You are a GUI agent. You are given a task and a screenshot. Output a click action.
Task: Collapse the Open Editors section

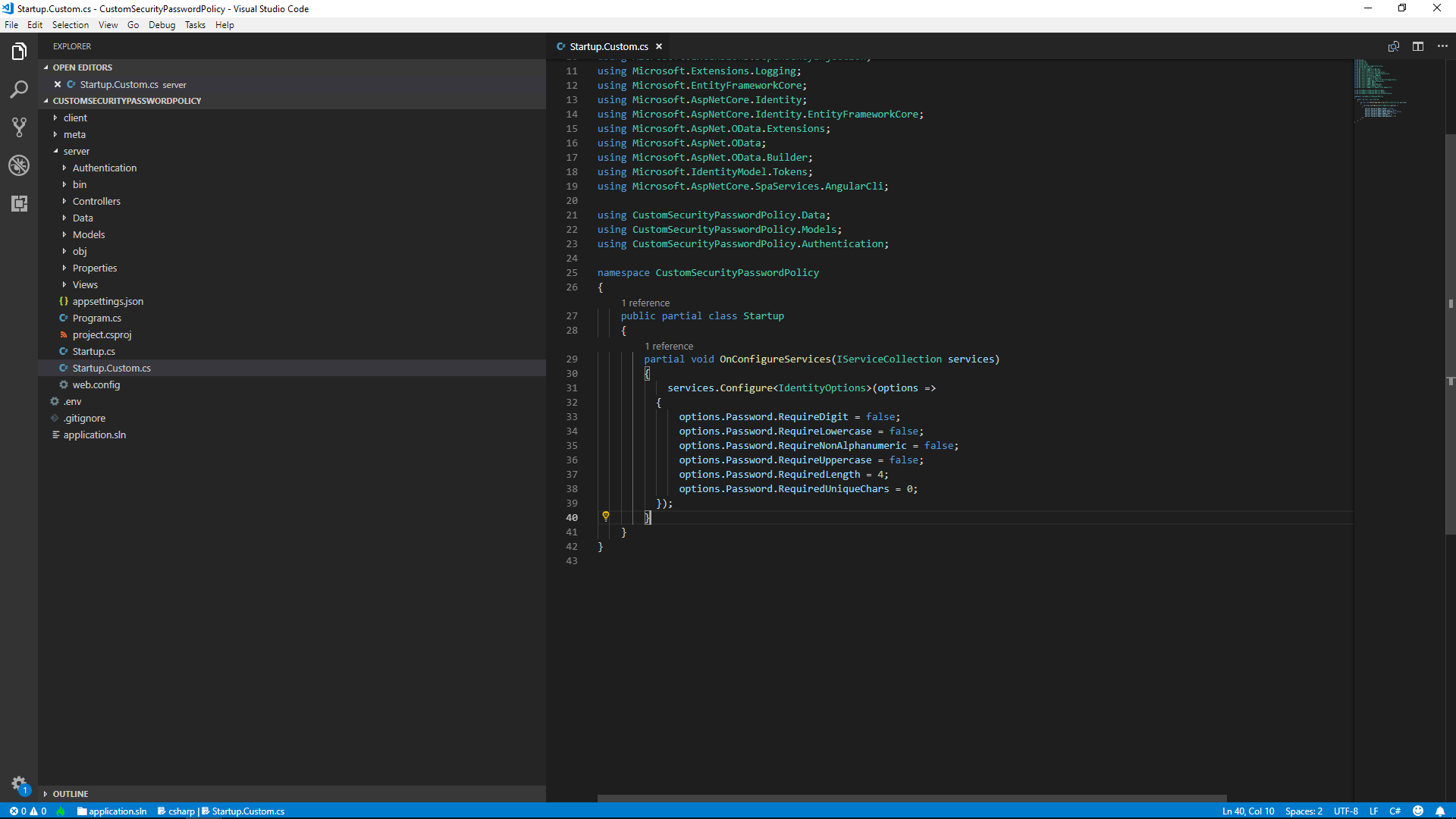292,67
